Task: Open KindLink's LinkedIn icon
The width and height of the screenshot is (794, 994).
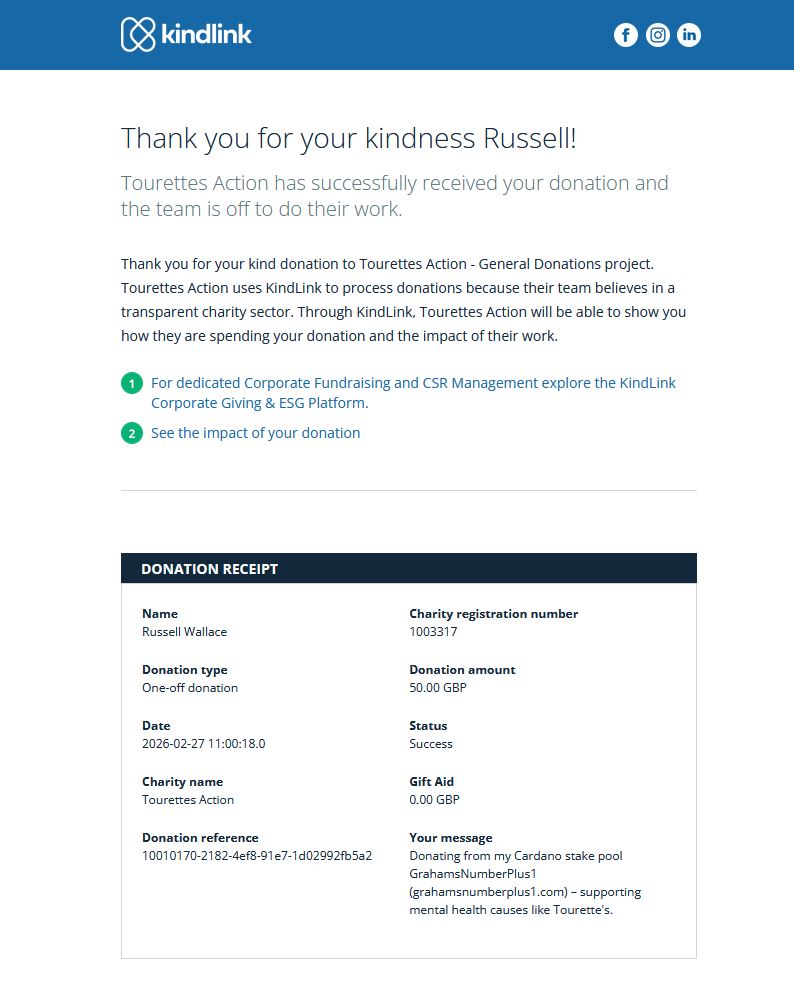Action: (x=688, y=34)
